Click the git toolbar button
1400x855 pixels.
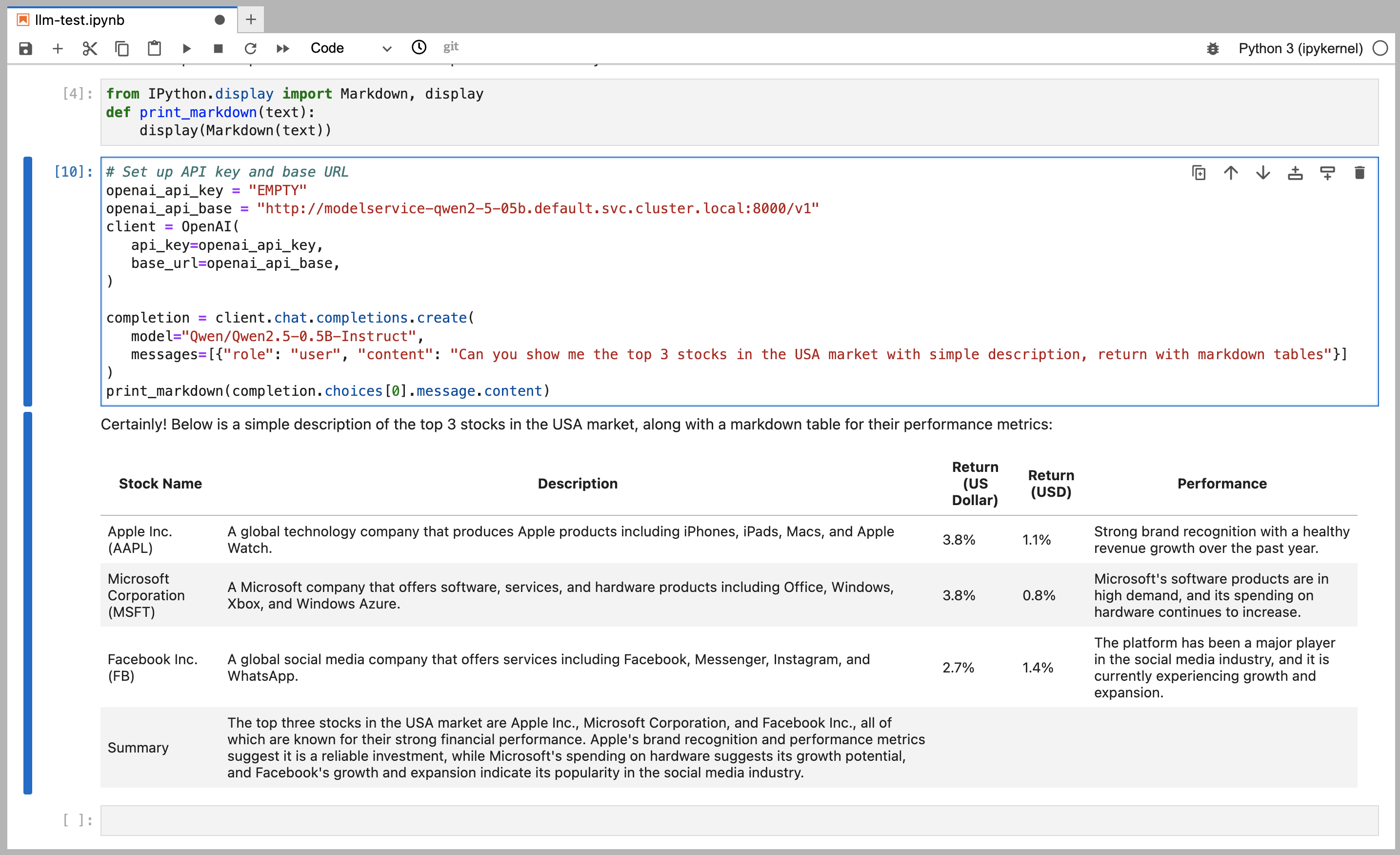click(x=451, y=47)
